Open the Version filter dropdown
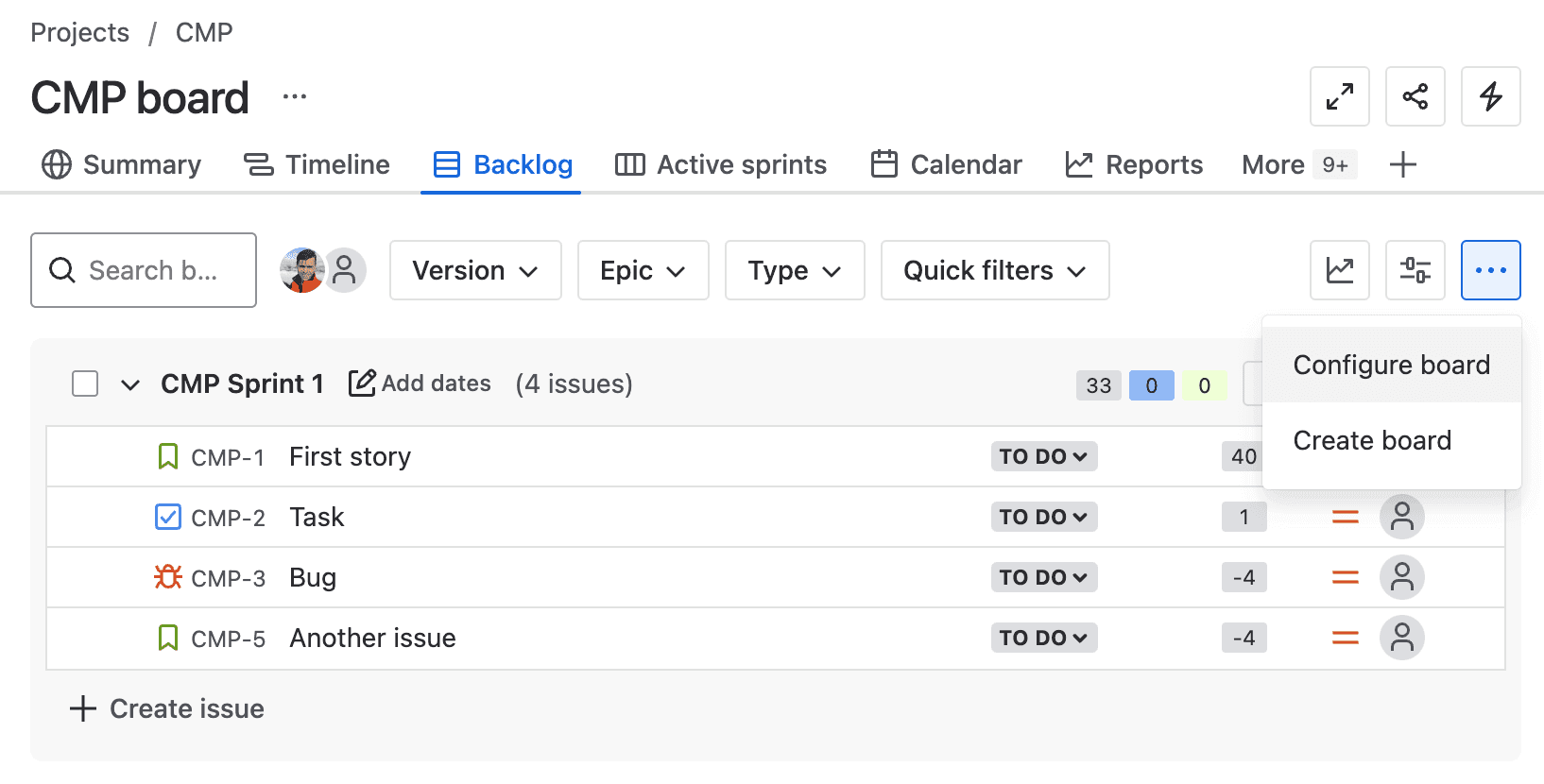 475,270
